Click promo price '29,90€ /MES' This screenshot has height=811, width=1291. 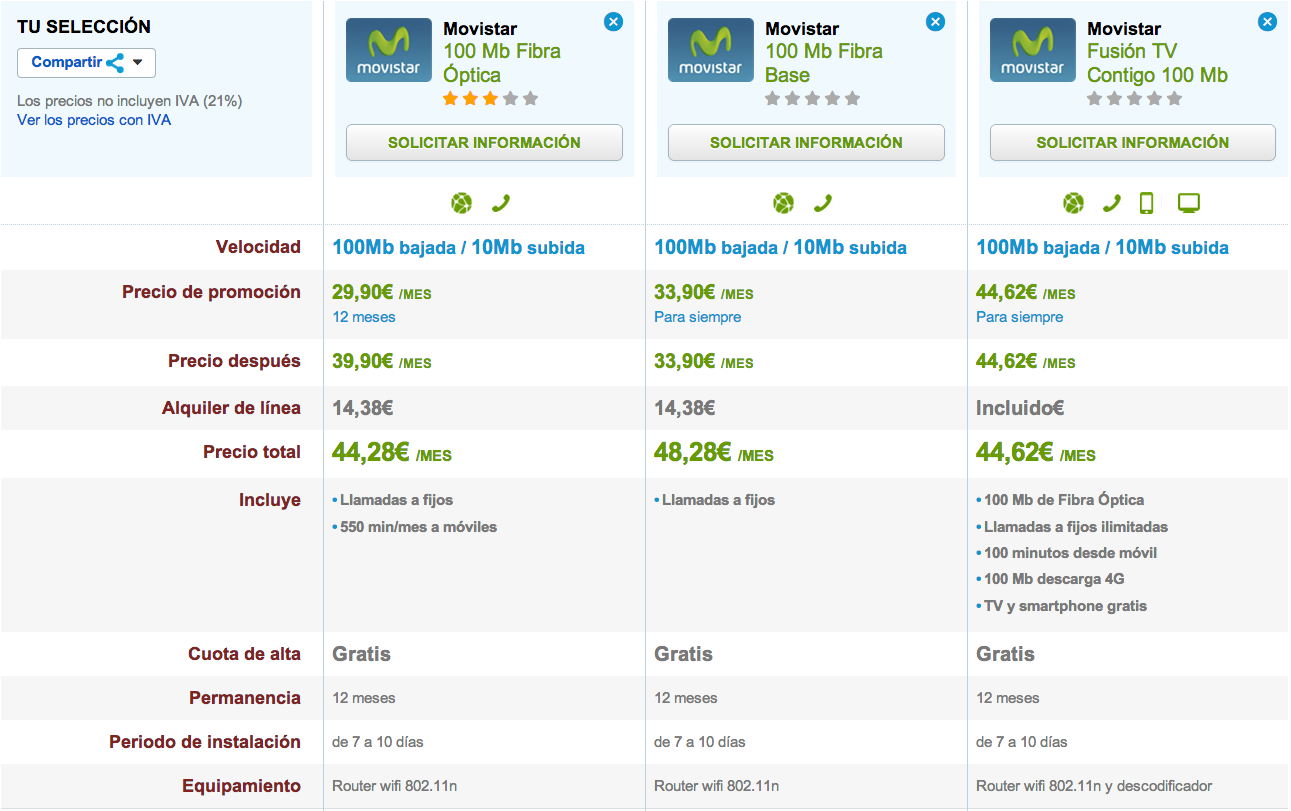coord(382,292)
